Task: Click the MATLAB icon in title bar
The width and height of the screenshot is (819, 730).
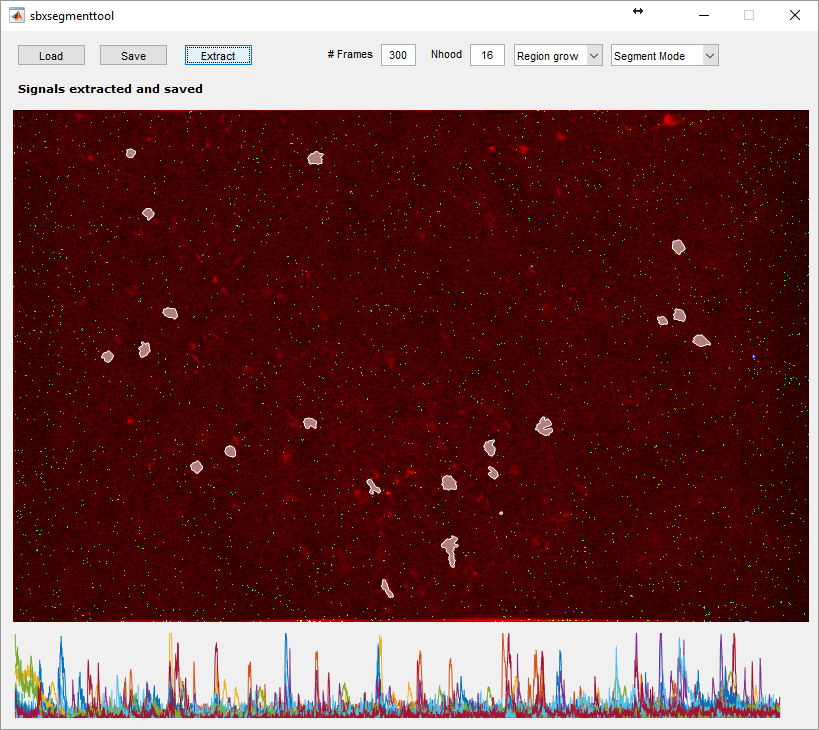Action: 17,16
